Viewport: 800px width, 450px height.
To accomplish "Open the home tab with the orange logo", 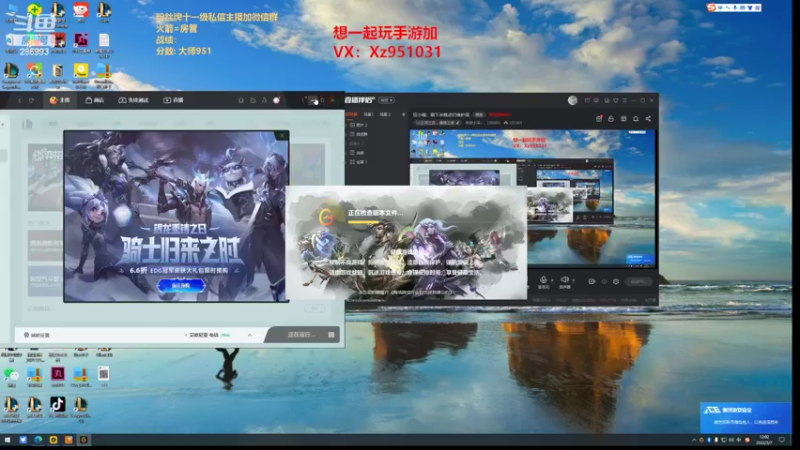I will (x=60, y=100).
